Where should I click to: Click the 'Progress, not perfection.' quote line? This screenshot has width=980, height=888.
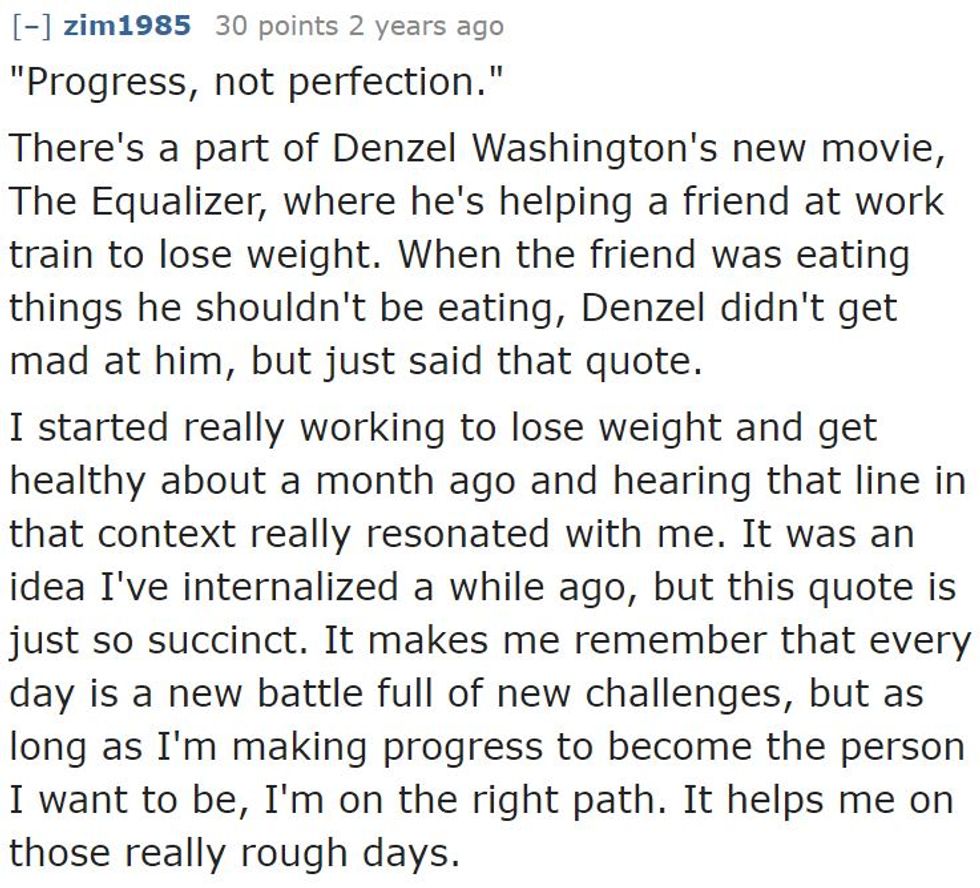(x=251, y=80)
